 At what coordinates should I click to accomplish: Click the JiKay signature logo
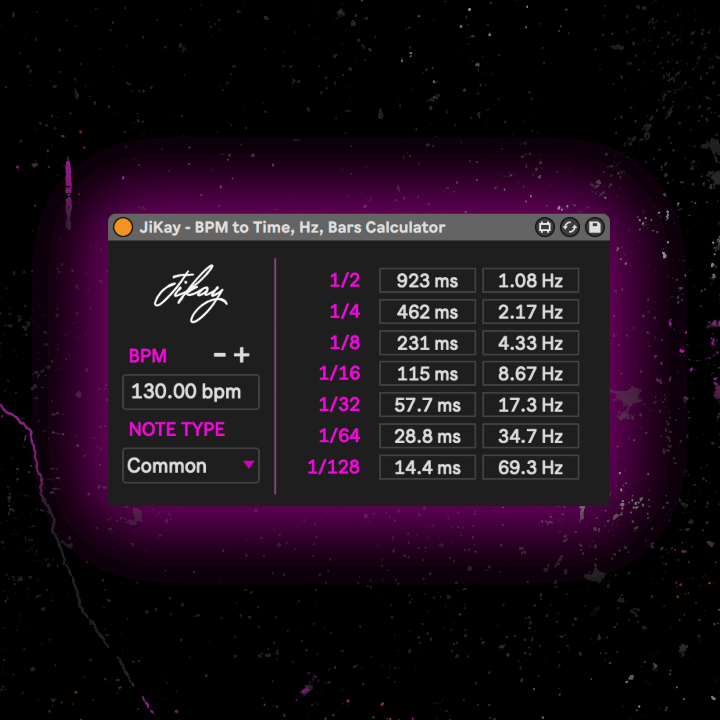[190, 294]
